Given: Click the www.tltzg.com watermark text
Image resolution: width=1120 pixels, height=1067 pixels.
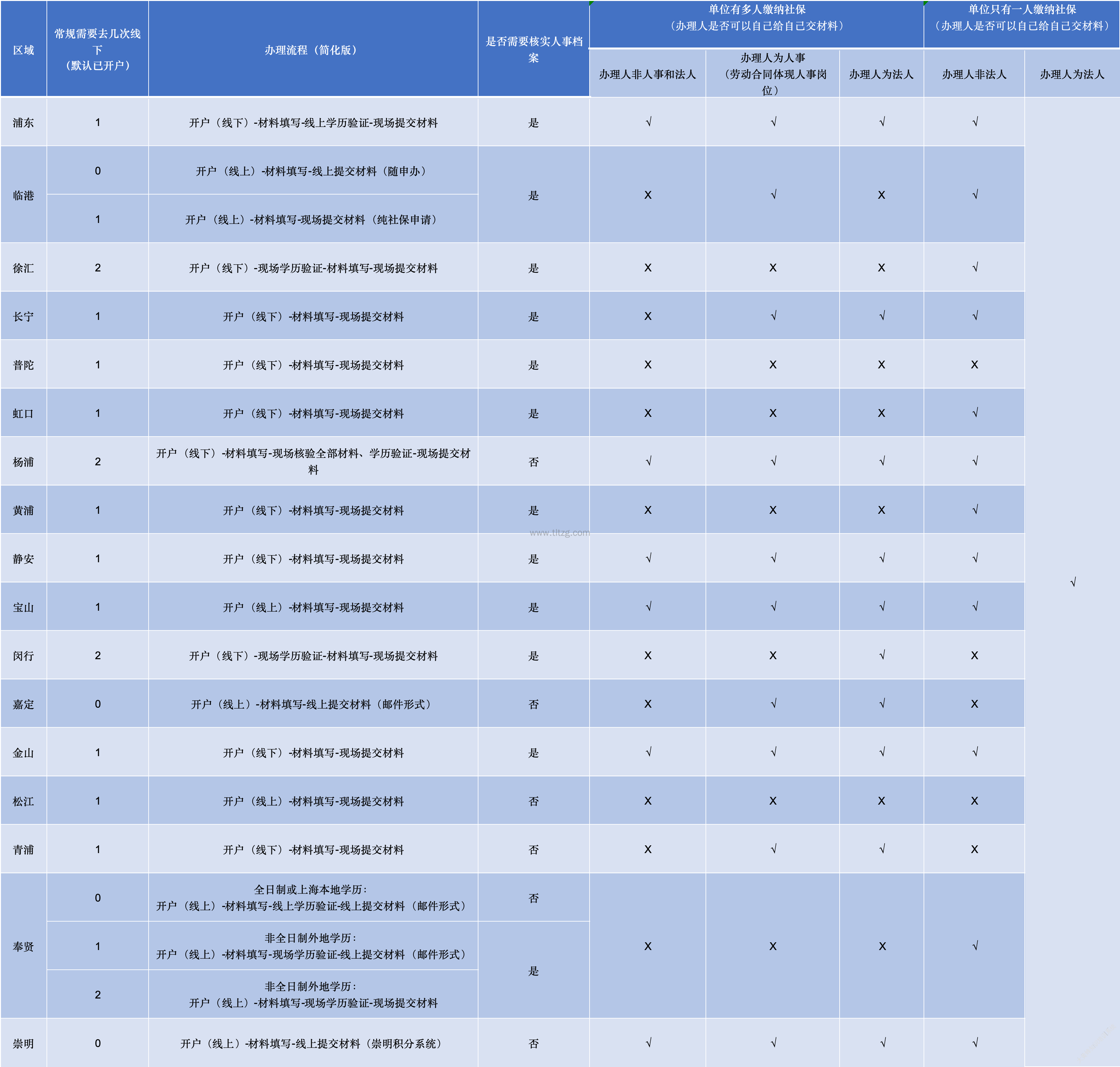Looking at the screenshot, I should 560,533.
